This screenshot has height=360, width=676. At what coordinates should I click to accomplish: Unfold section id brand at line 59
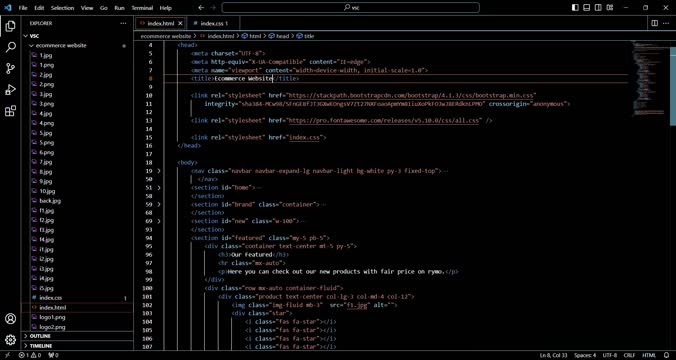(159, 204)
